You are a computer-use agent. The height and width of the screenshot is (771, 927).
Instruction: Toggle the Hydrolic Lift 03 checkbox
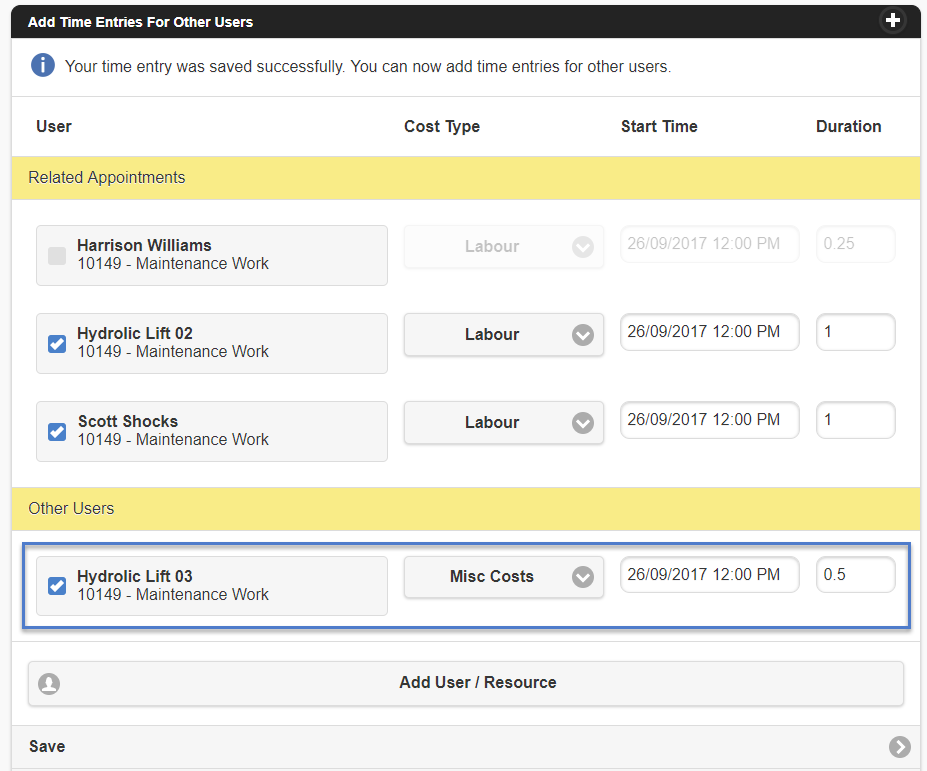pyautogui.click(x=57, y=585)
